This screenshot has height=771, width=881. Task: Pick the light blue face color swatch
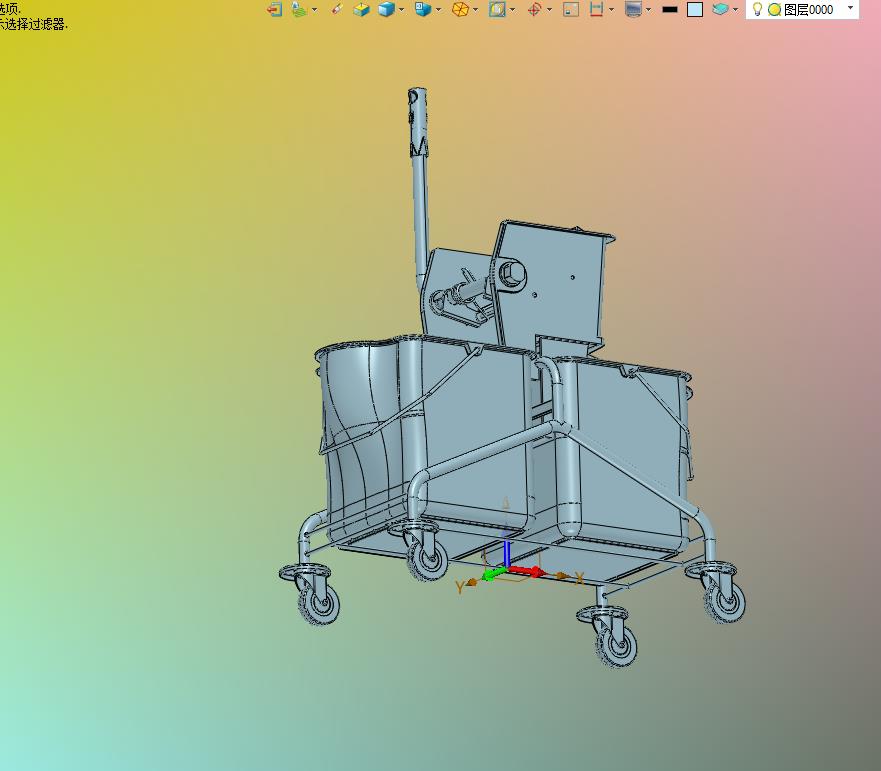click(695, 10)
